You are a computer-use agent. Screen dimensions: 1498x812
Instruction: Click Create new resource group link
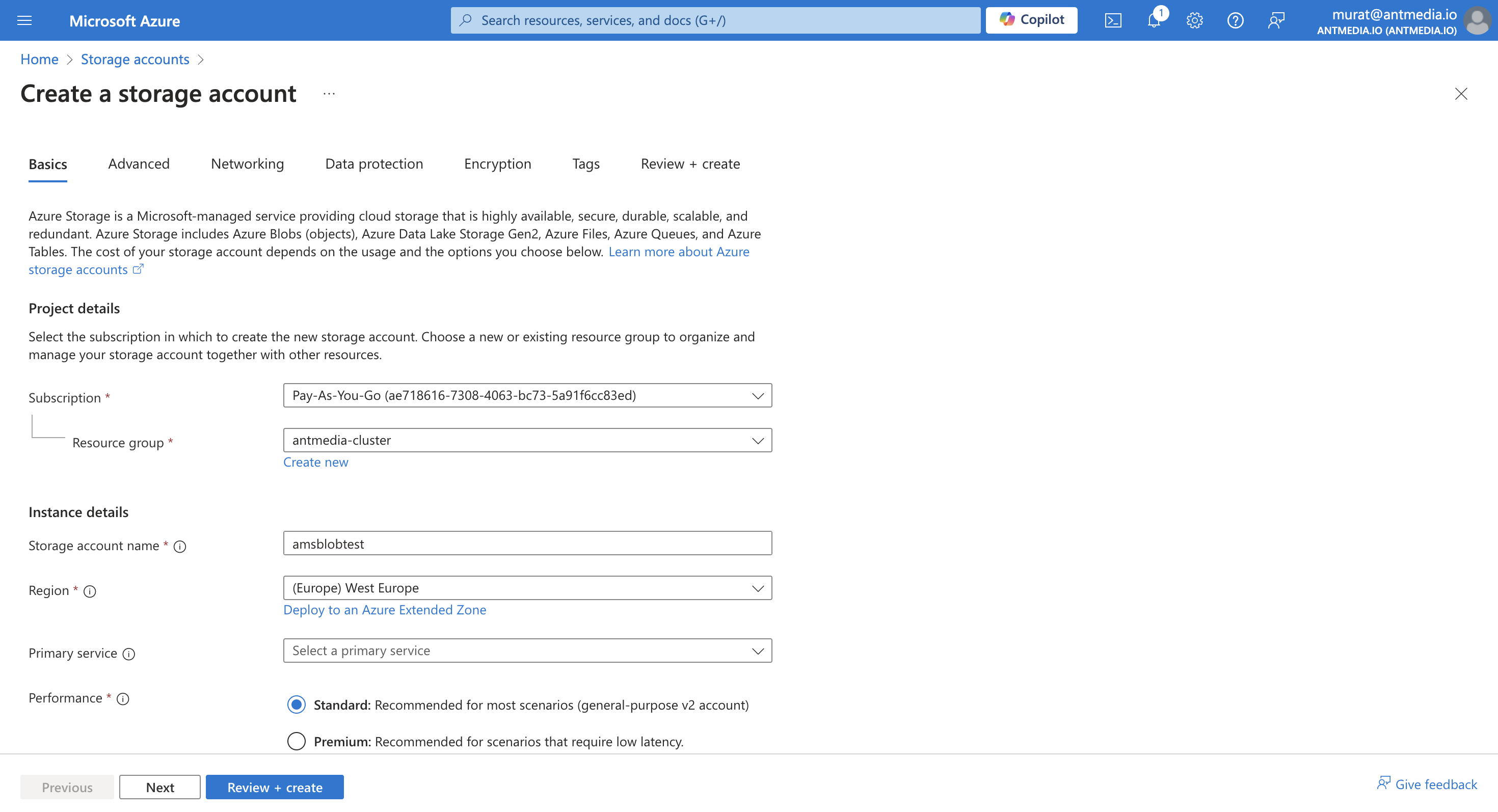[x=316, y=462]
